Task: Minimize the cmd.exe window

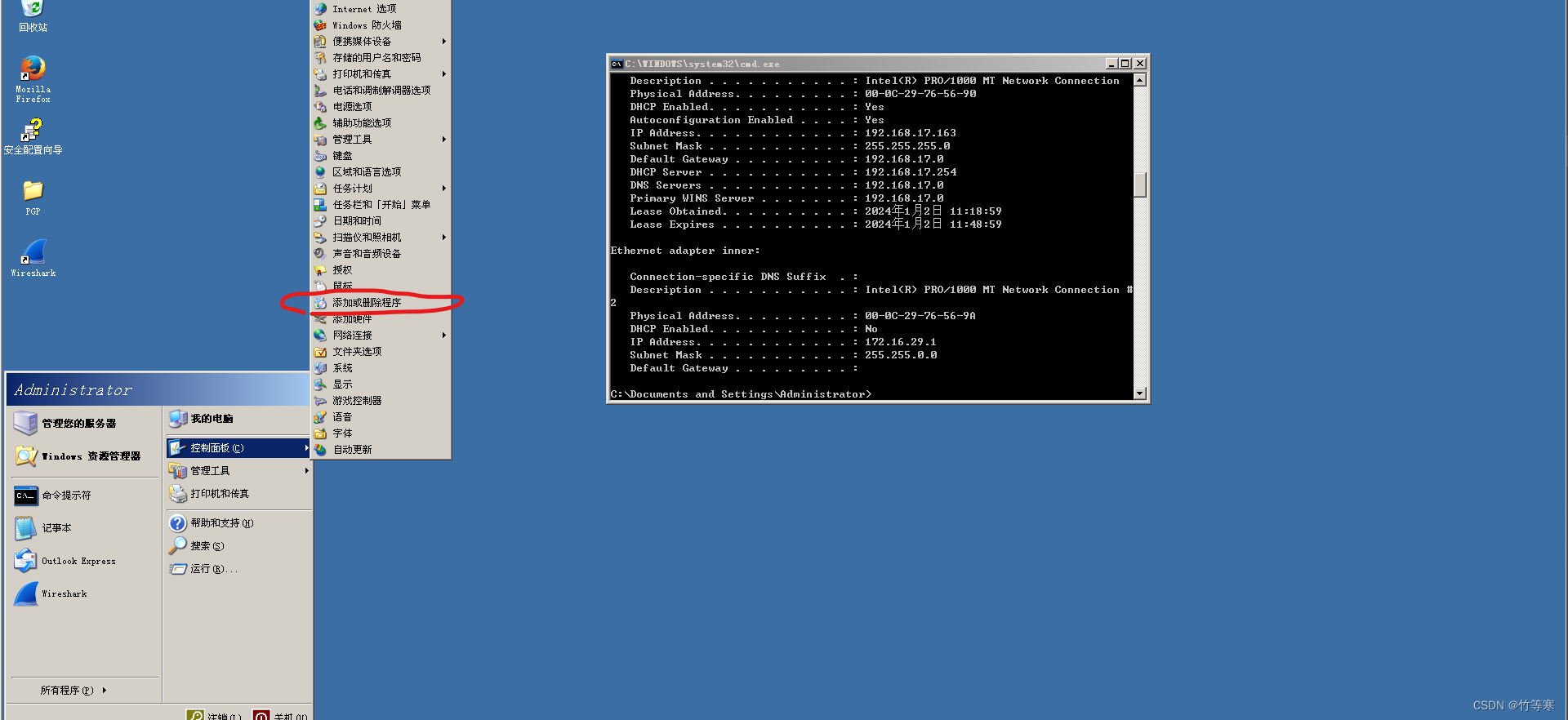Action: pyautogui.click(x=1111, y=64)
